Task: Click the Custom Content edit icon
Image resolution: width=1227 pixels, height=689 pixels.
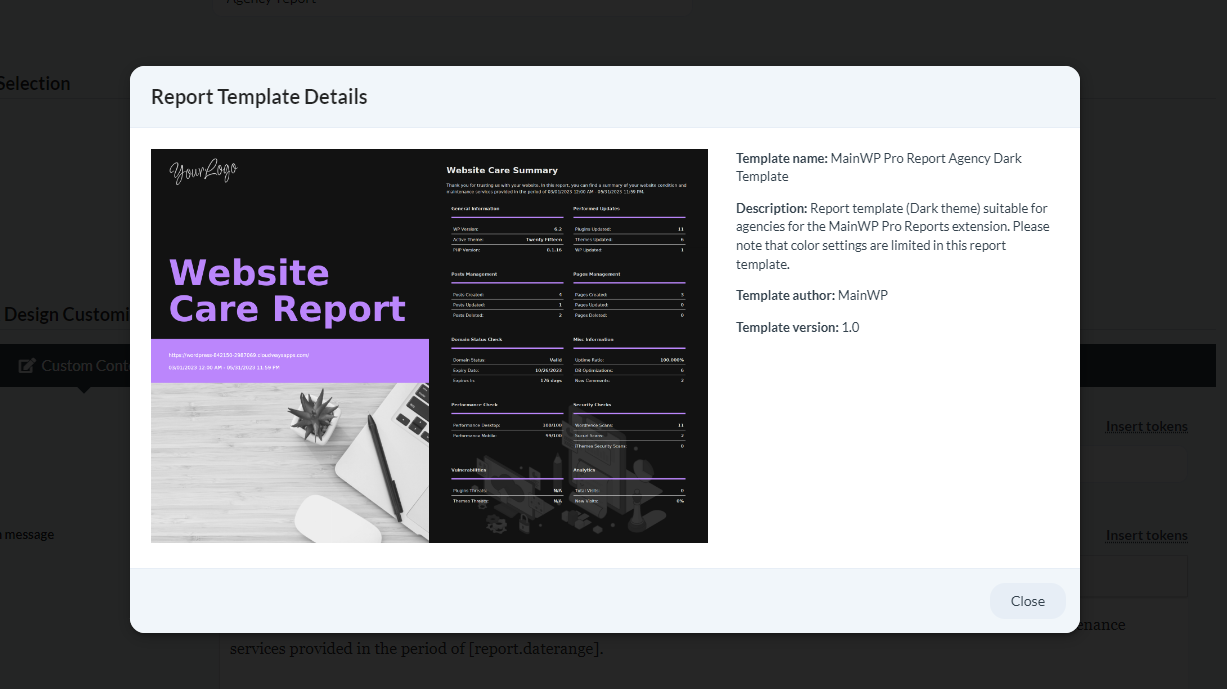Action: 27,366
